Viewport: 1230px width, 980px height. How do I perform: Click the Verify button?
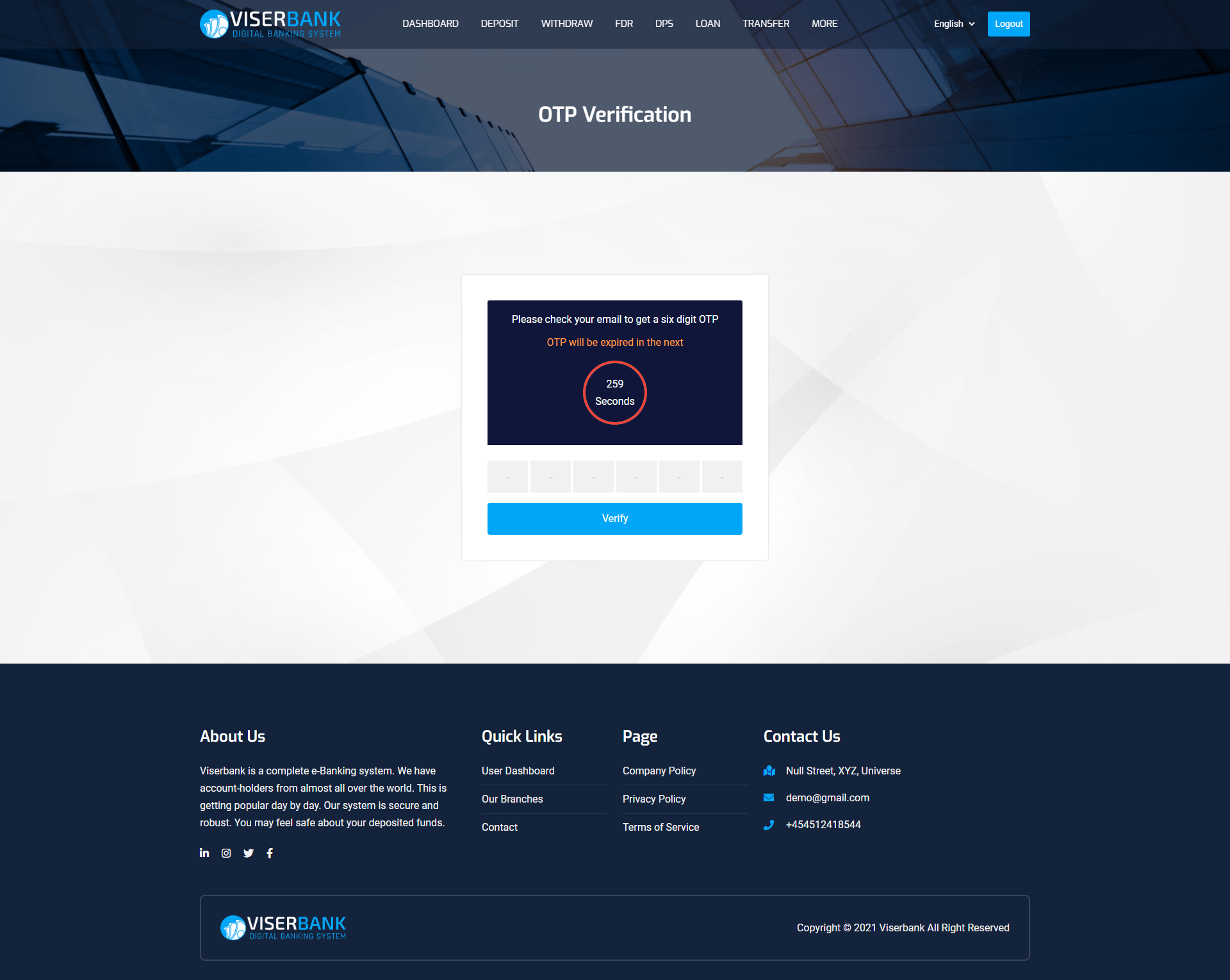(x=615, y=518)
